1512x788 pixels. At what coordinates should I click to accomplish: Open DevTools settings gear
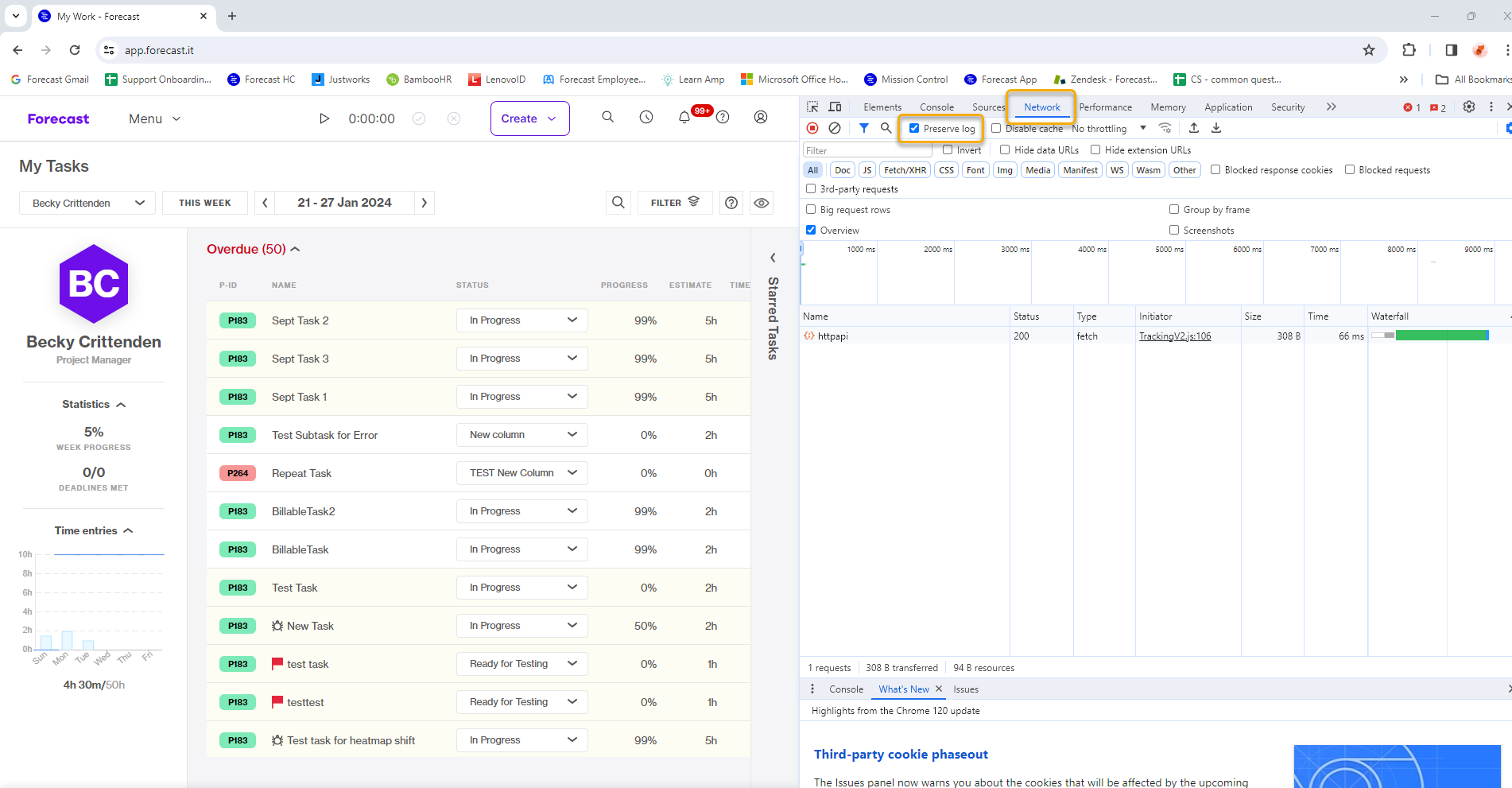point(1469,107)
